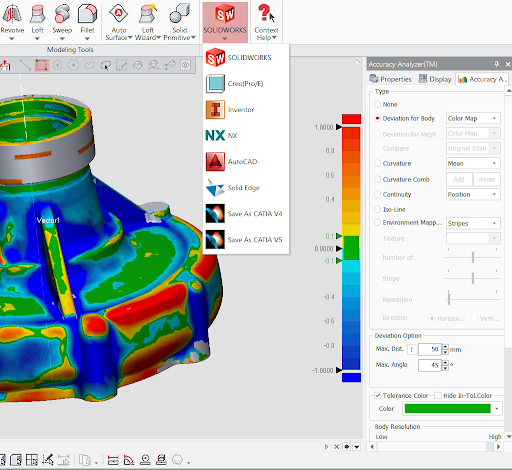
Task: Switch to the Properties tab
Action: coord(390,79)
